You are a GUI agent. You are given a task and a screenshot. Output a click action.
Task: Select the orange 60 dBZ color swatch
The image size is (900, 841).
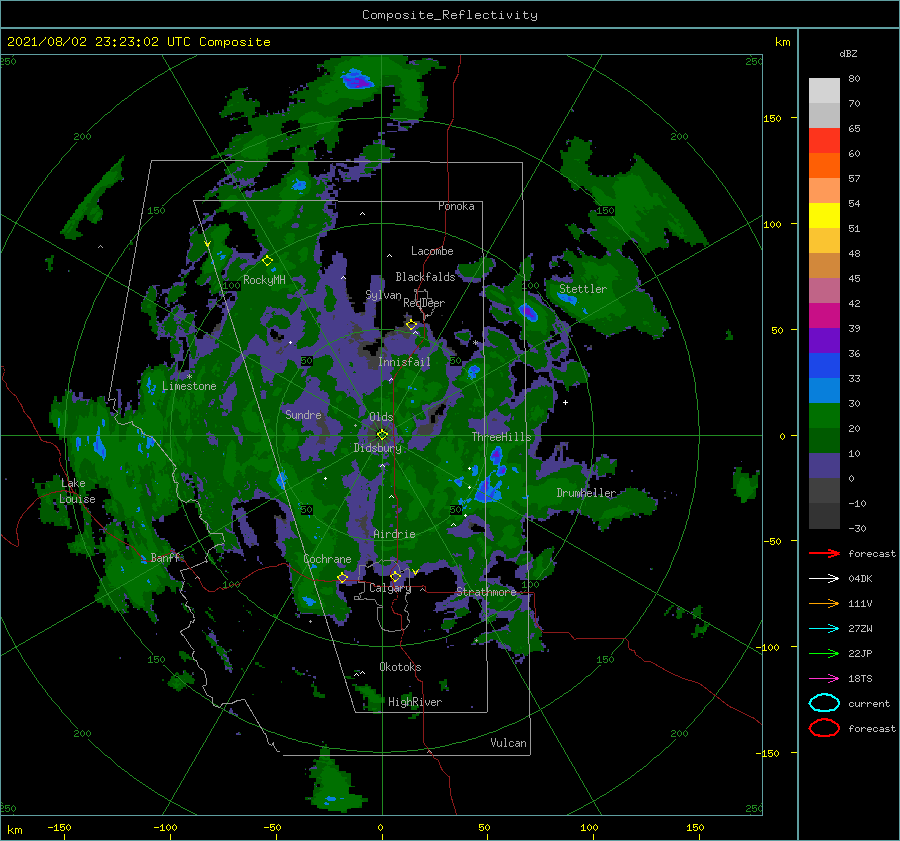point(824,165)
